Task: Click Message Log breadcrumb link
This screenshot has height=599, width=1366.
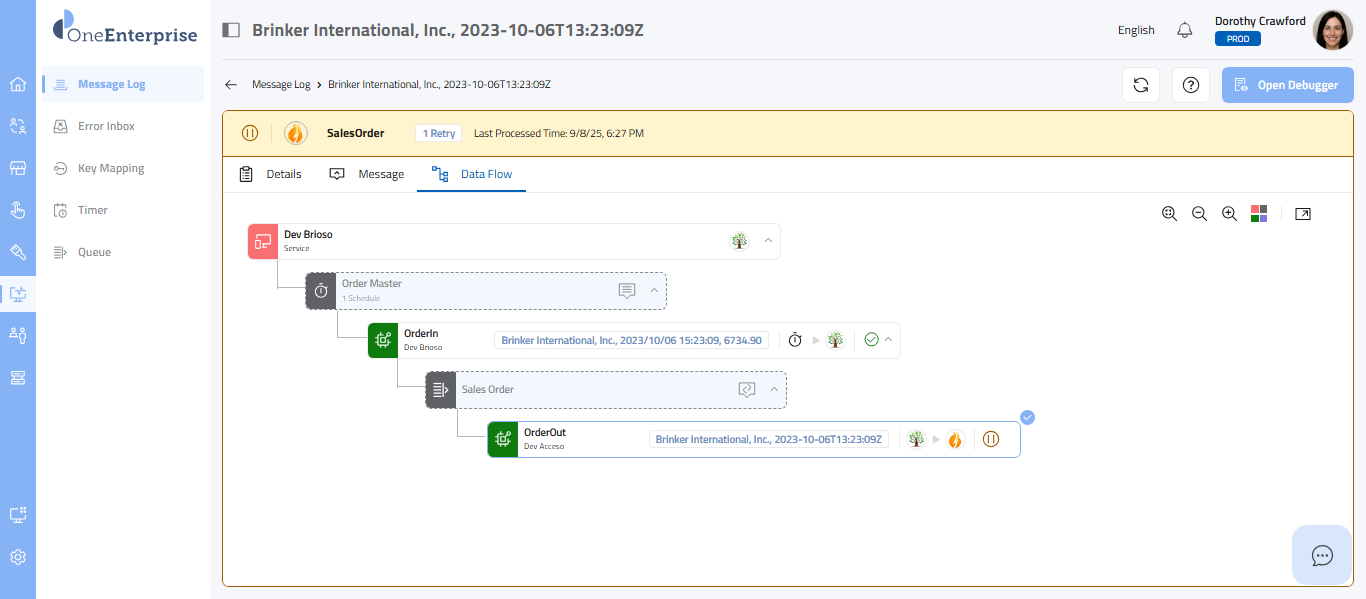Action: tap(281, 85)
